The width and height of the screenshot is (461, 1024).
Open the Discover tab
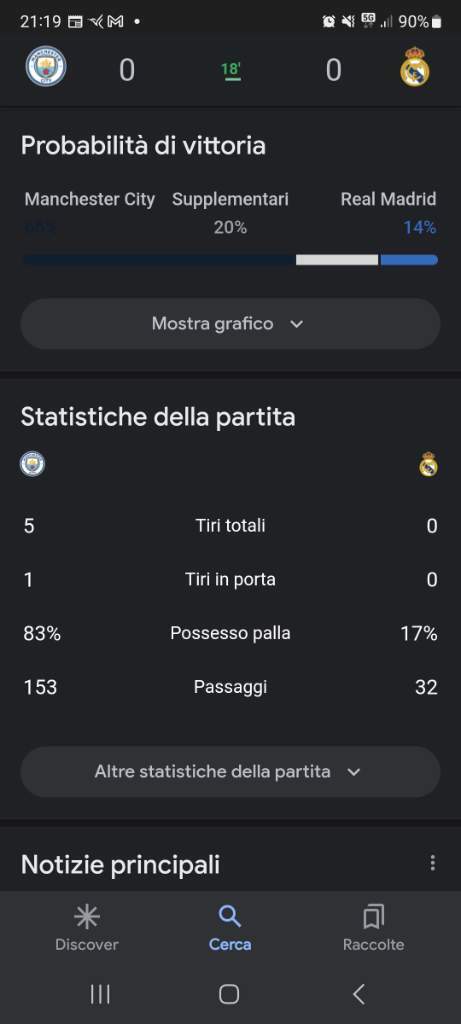point(87,929)
